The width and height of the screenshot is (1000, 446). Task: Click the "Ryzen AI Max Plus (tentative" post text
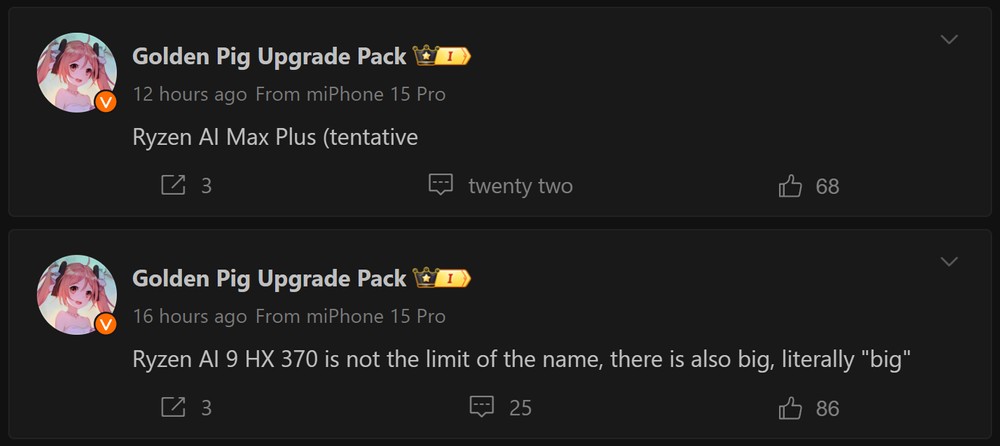(274, 138)
